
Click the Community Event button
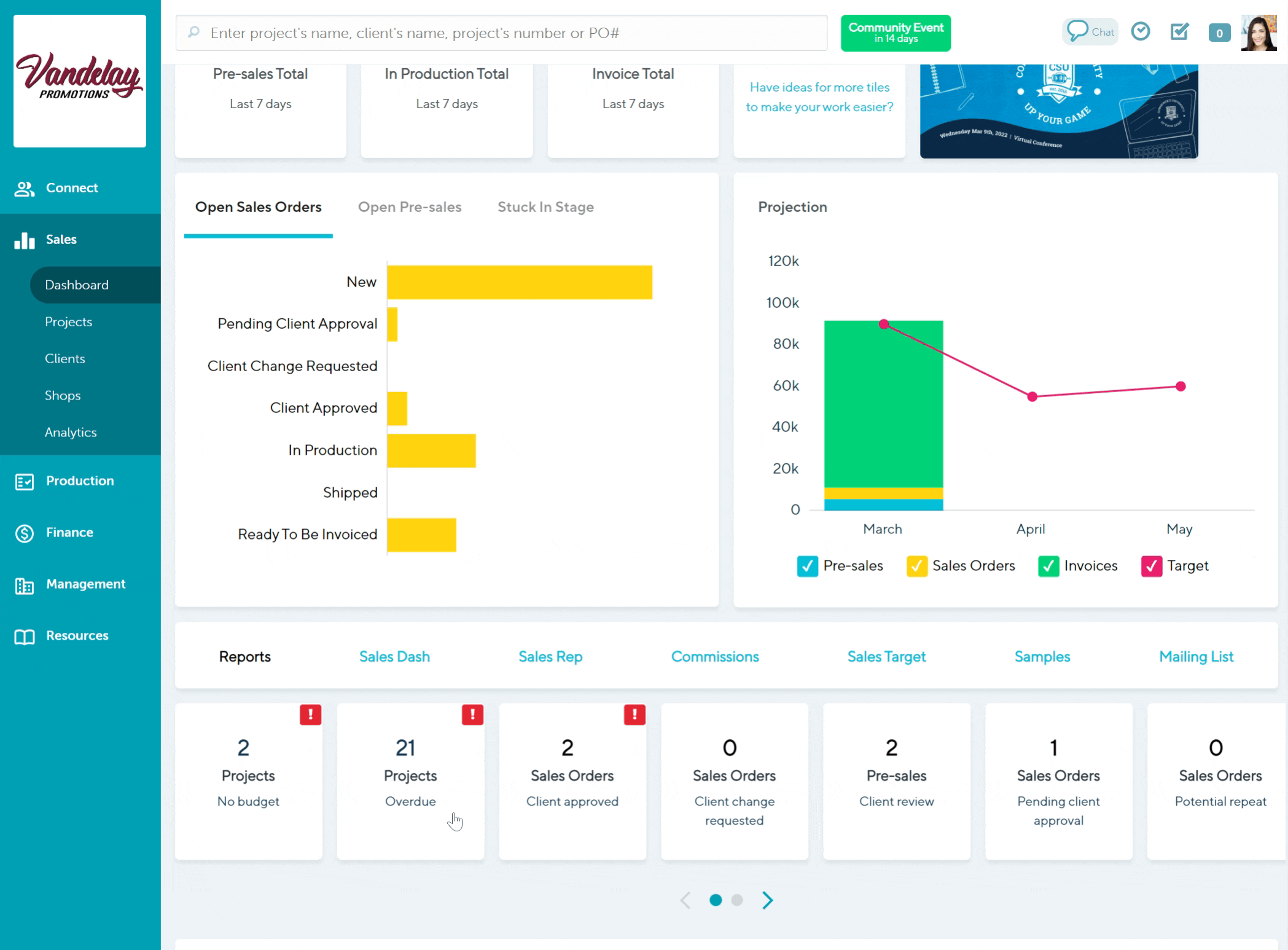pyautogui.click(x=895, y=33)
